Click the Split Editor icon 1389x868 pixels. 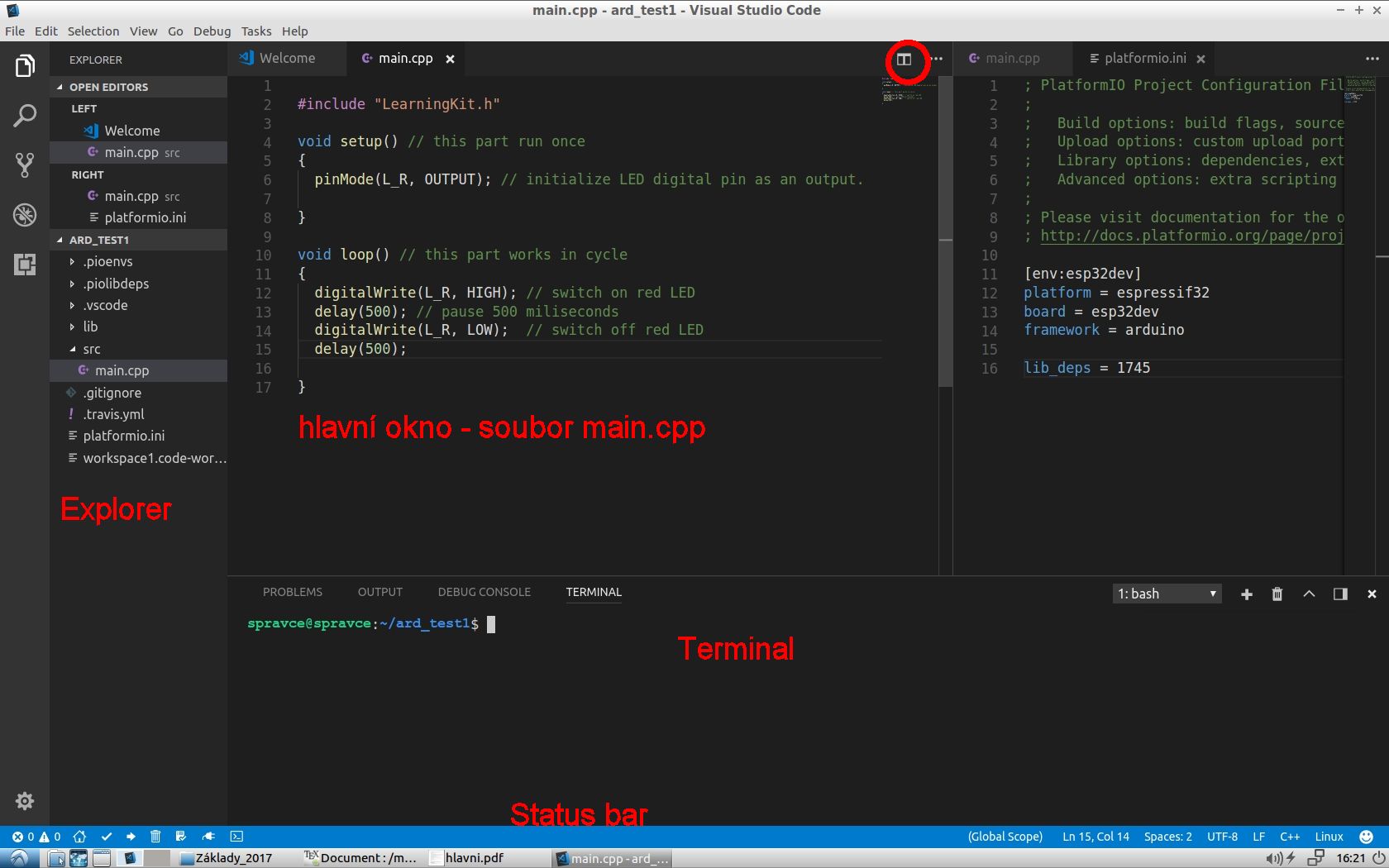905,60
